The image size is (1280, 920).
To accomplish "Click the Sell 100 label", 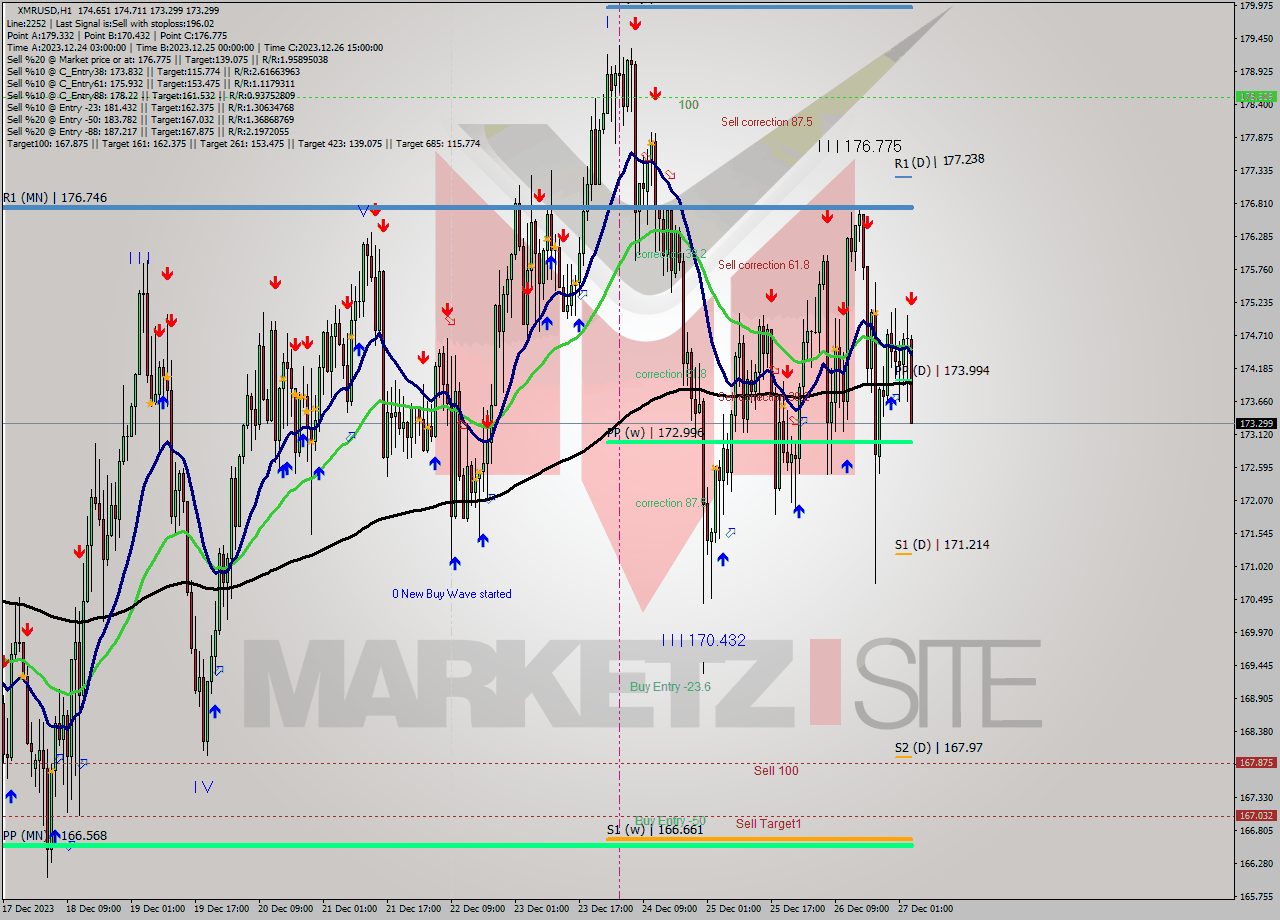I will 776,770.
